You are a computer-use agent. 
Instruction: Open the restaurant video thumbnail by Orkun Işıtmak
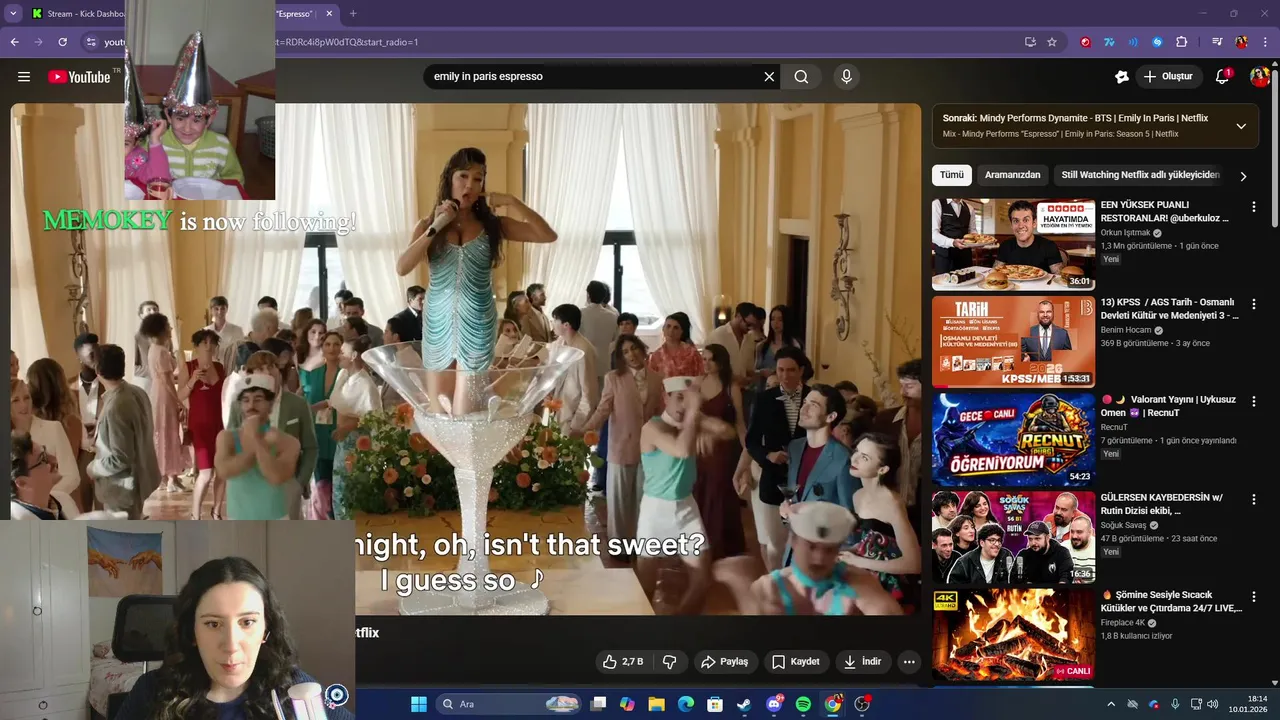point(1013,244)
